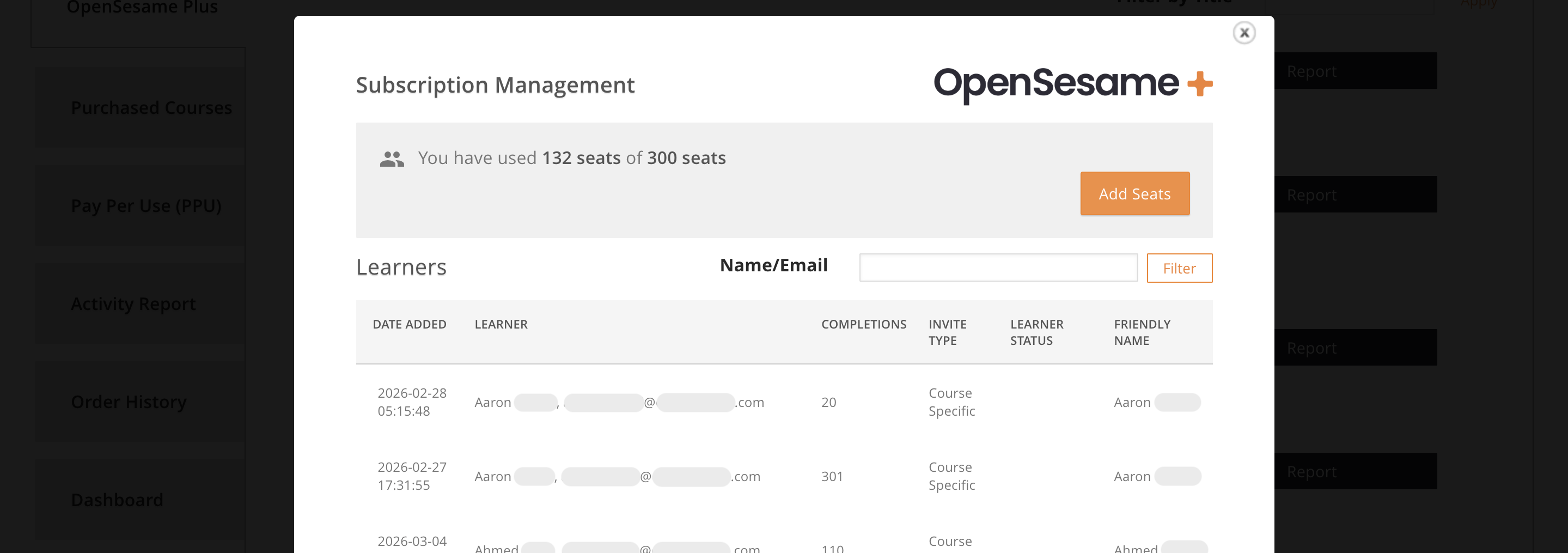The width and height of the screenshot is (1568, 553).
Task: Open Order History in the background sidebar
Action: coord(140,402)
